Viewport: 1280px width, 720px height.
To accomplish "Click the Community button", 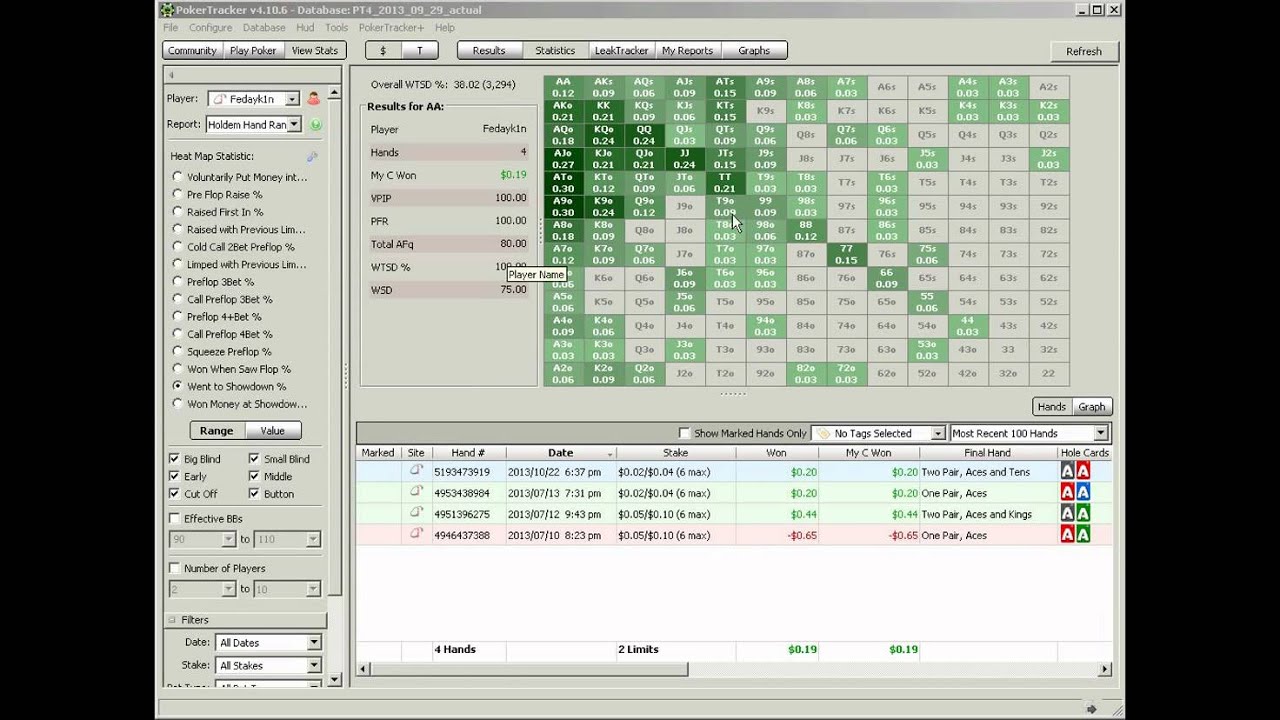I will 192,50.
